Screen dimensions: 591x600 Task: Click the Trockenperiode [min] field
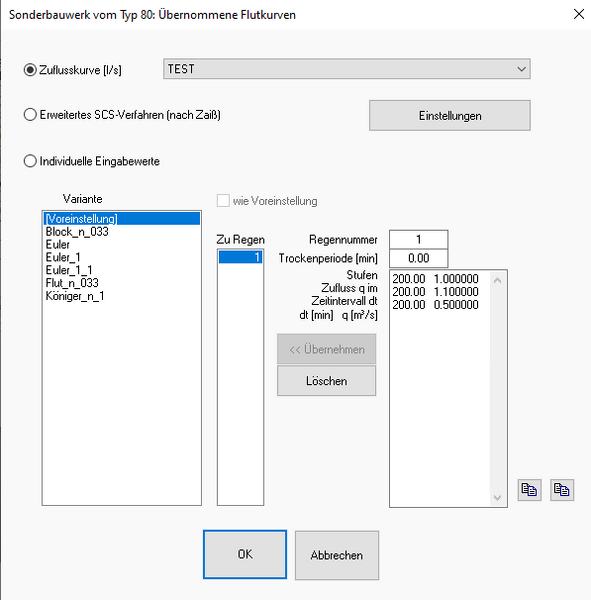tap(418, 258)
